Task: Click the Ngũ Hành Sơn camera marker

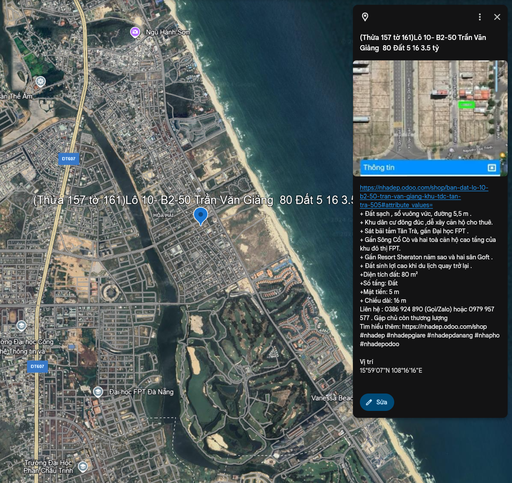Action: click(x=135, y=32)
